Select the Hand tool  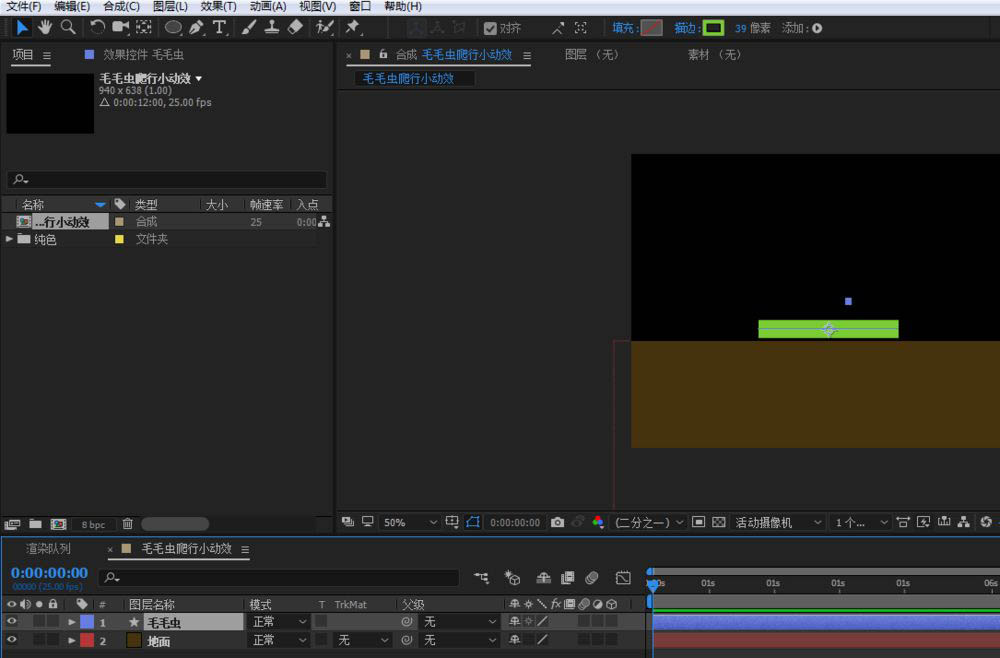[45, 27]
